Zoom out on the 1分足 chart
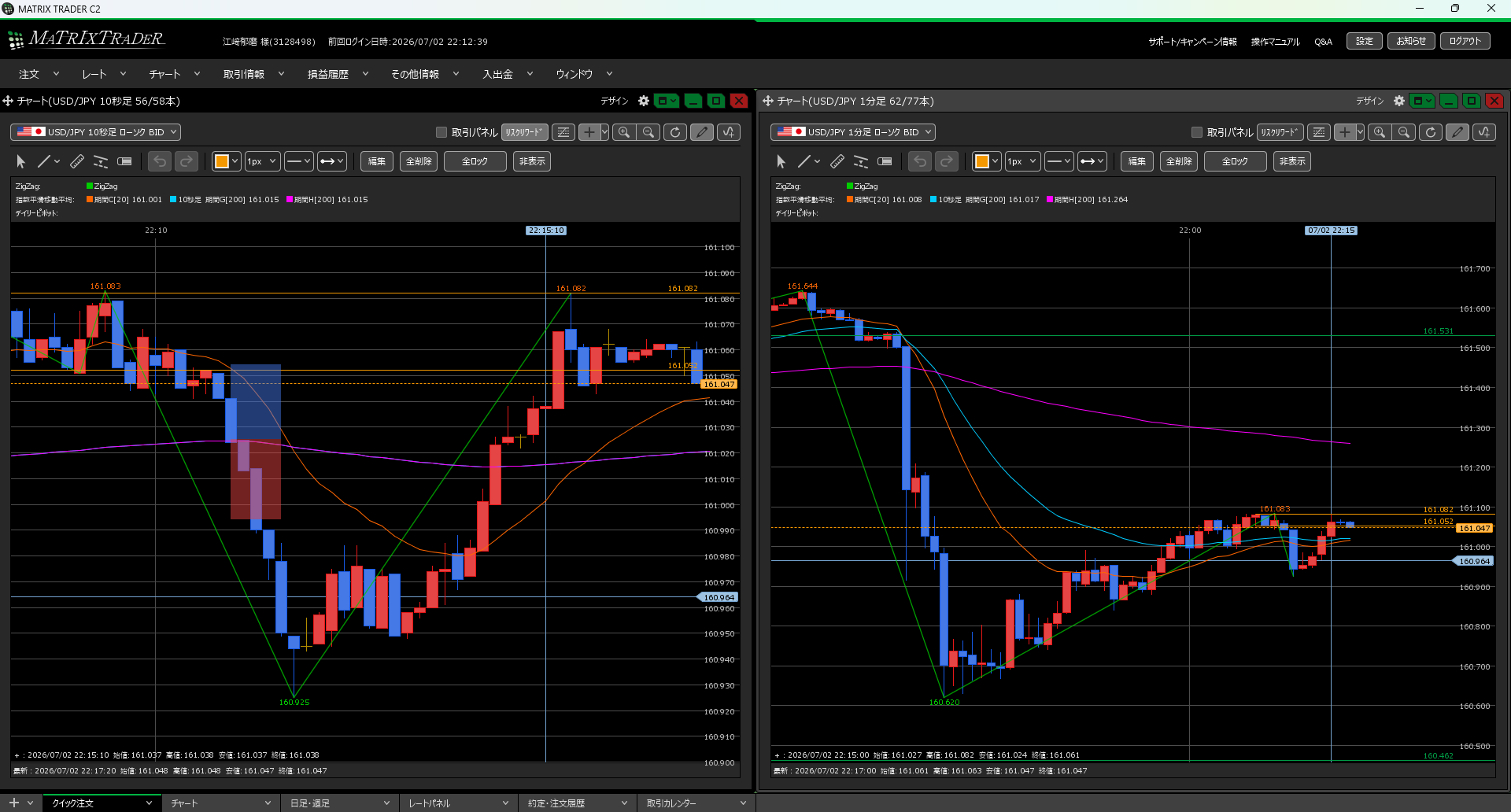 1404,132
